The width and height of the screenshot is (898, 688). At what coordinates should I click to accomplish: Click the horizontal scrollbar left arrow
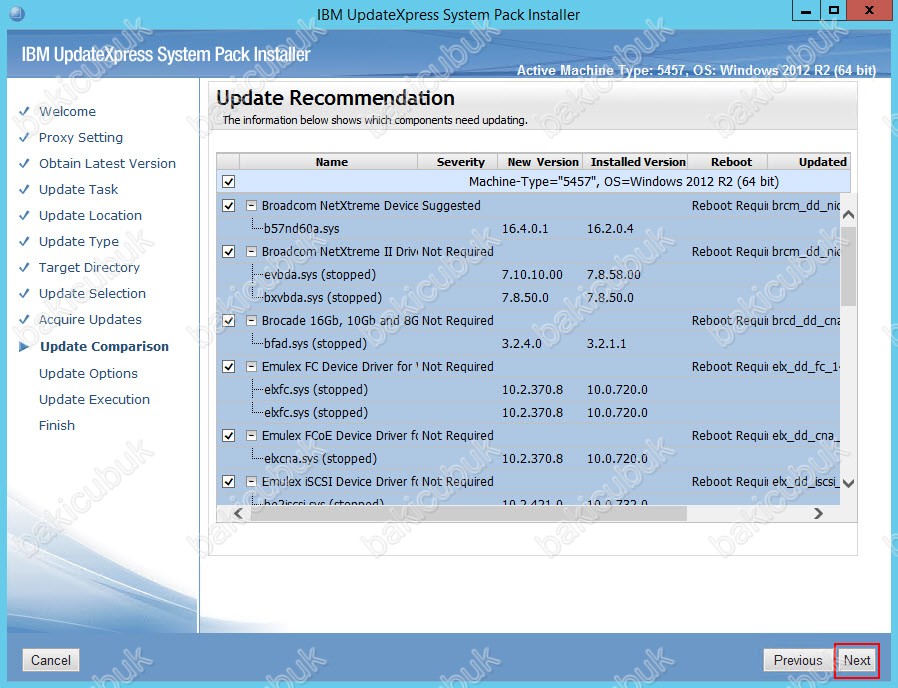239,513
